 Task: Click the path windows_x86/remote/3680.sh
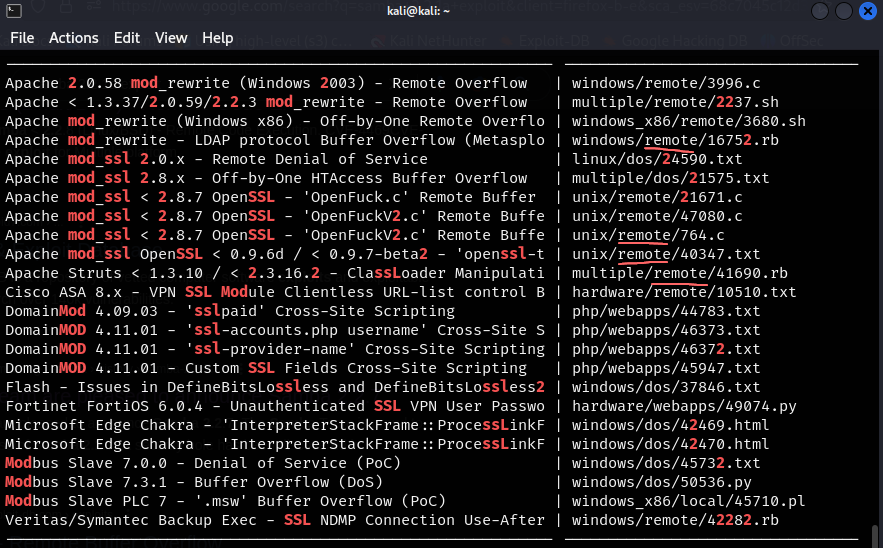[689, 121]
